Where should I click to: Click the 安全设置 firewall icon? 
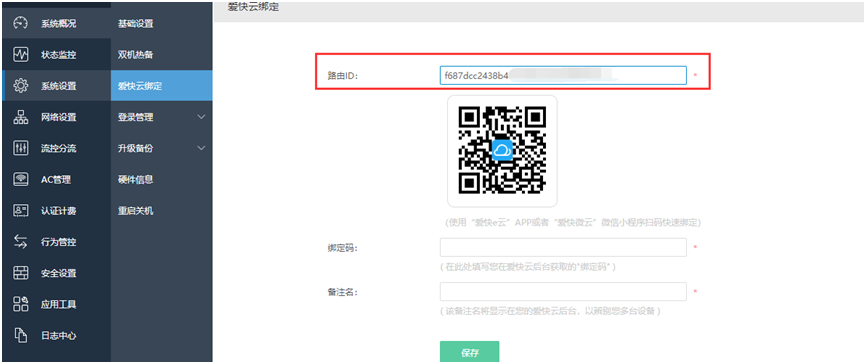pyautogui.click(x=20, y=273)
